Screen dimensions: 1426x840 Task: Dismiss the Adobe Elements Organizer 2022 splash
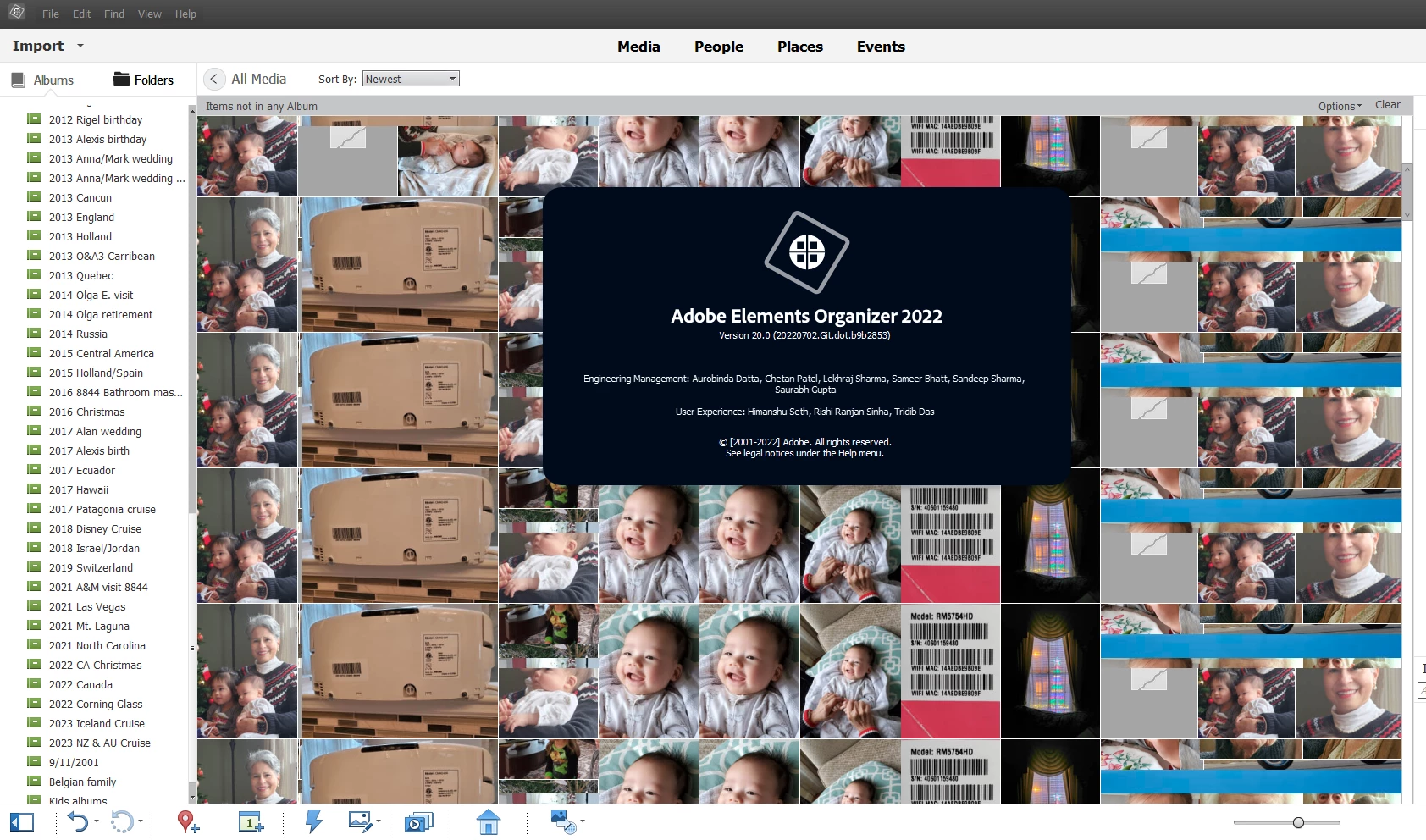pyautogui.click(x=806, y=336)
